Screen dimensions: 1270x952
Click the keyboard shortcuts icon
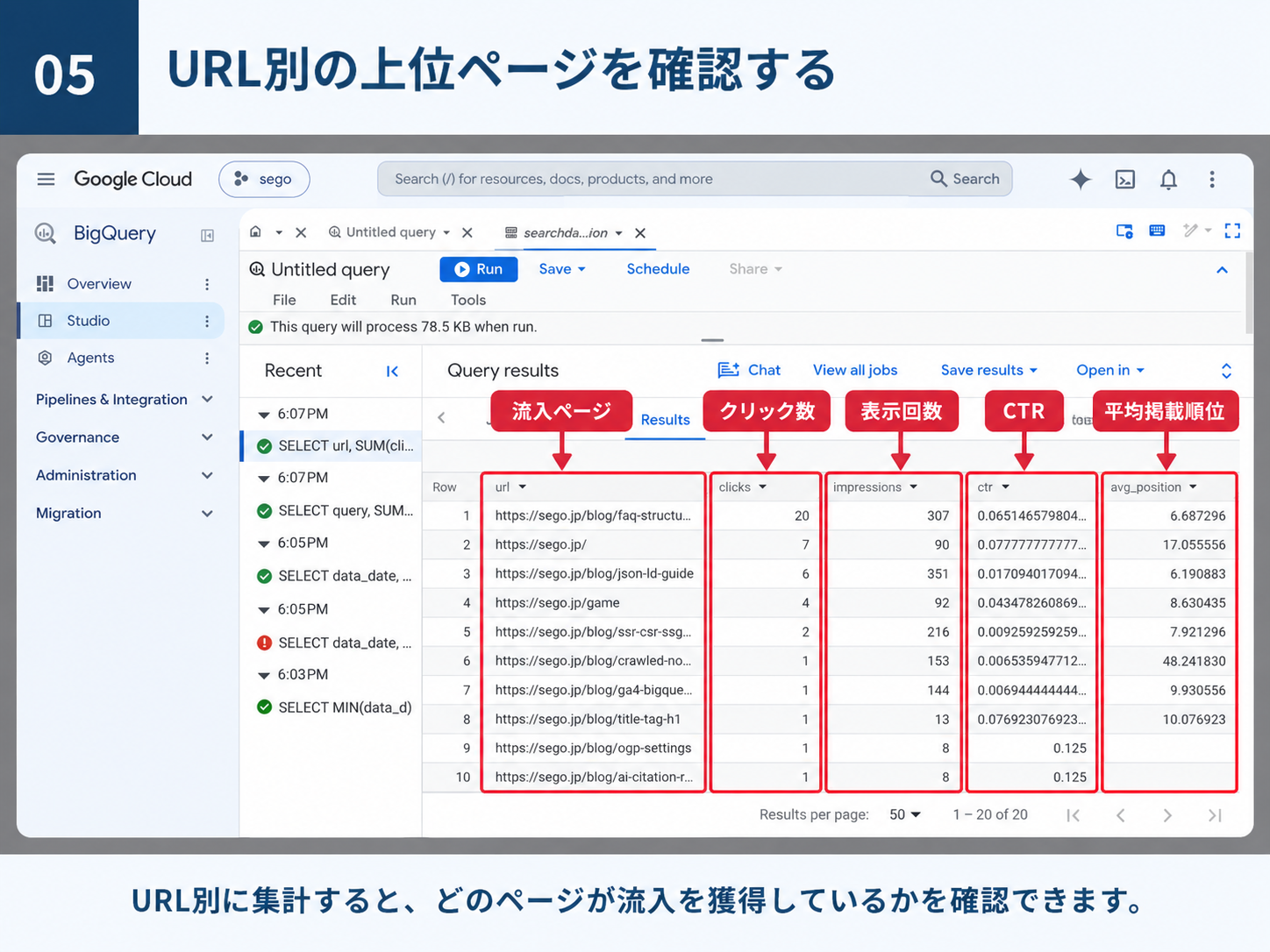click(1157, 231)
